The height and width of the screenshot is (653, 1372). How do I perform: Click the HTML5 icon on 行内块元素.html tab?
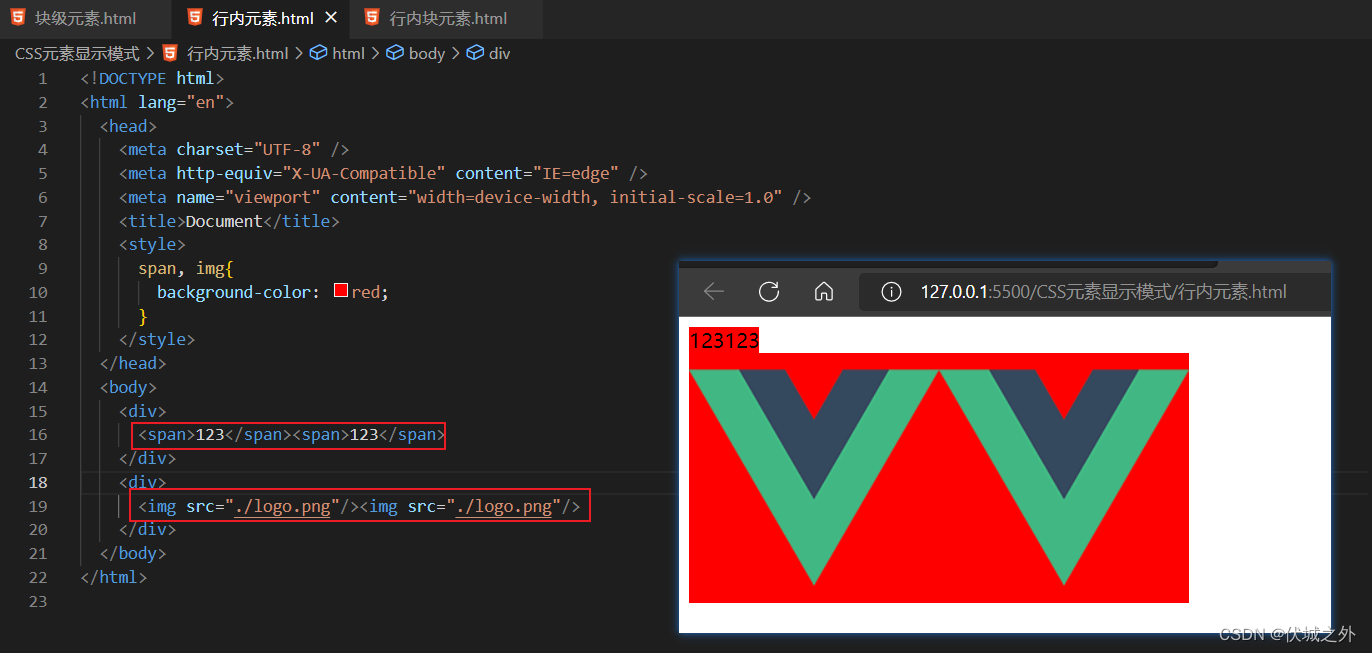click(372, 17)
